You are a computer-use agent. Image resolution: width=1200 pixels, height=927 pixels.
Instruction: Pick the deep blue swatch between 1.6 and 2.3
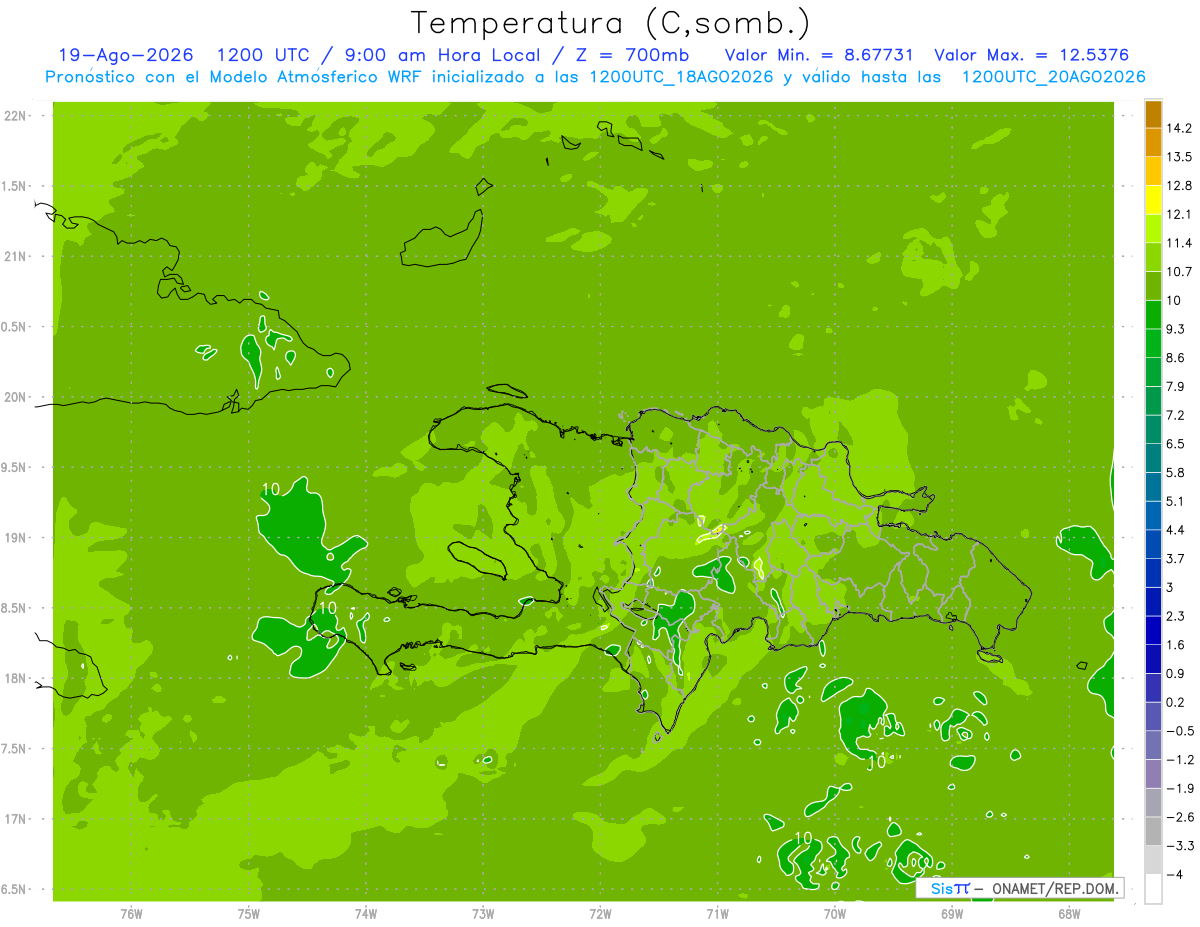click(x=1153, y=630)
